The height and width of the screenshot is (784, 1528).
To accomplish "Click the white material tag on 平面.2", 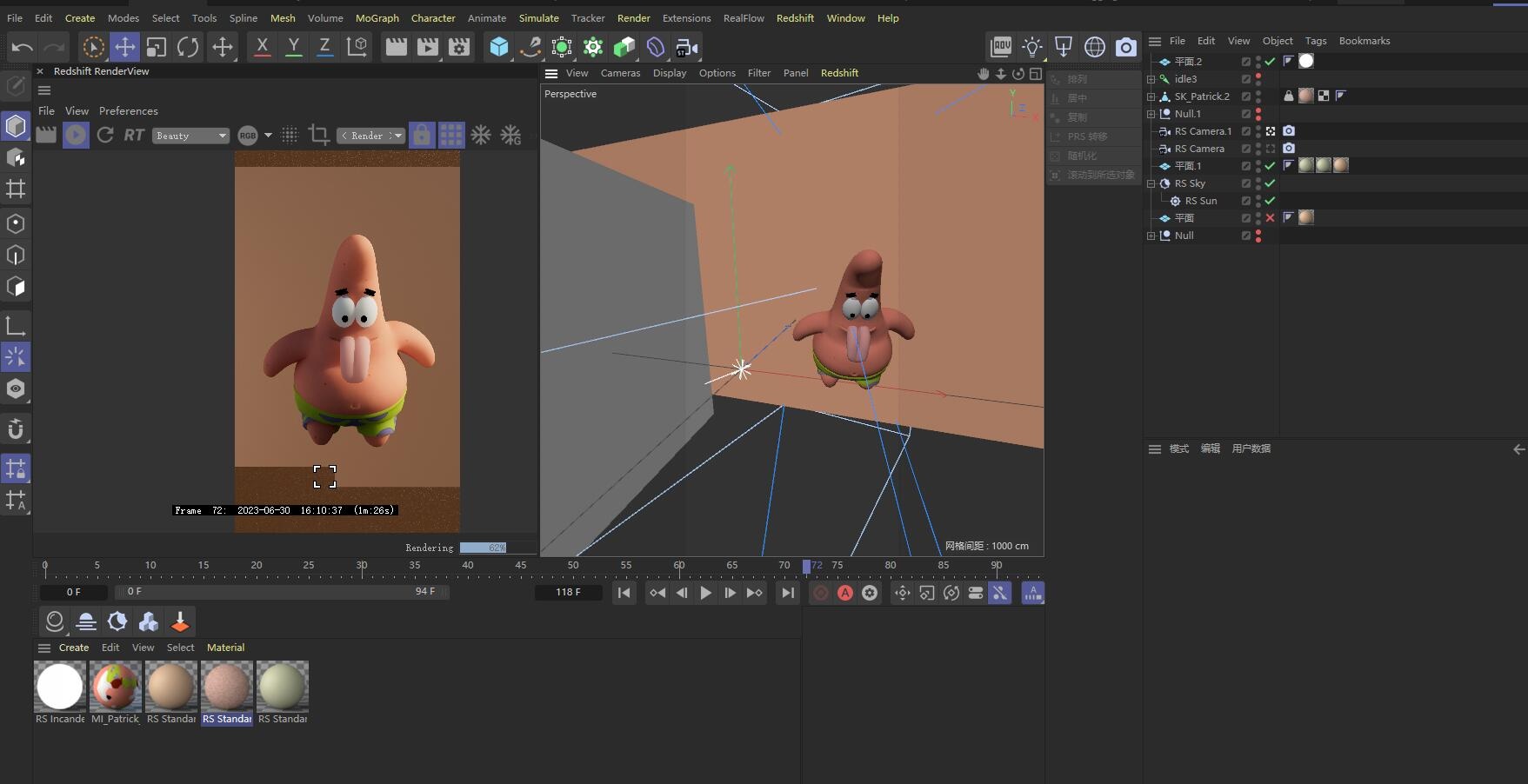I will coord(1306,61).
